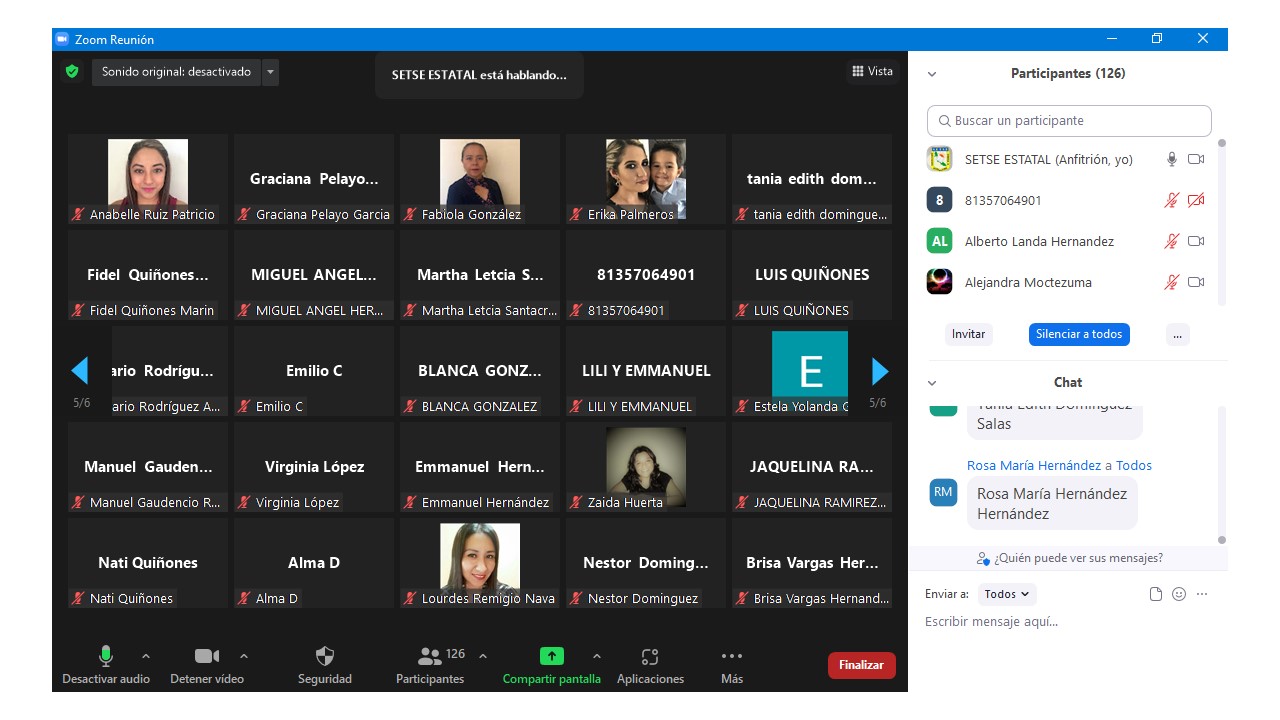
Task: Click Todos recipient link in chat message
Action: pyautogui.click(x=1134, y=465)
